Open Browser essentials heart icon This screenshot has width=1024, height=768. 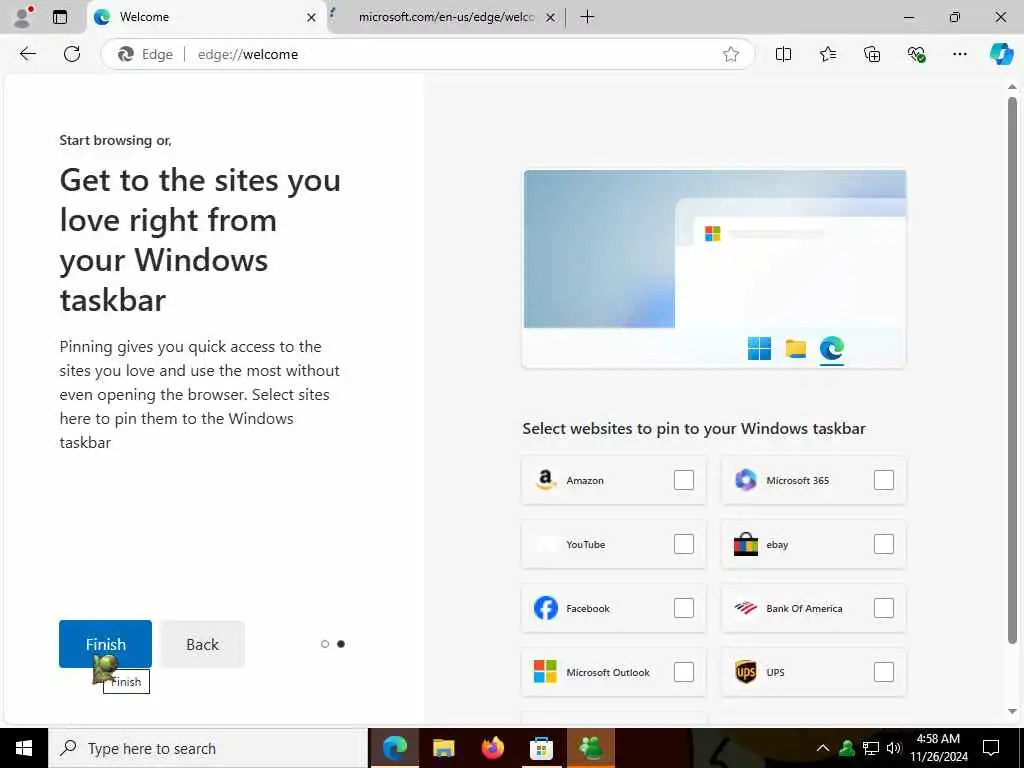point(916,54)
